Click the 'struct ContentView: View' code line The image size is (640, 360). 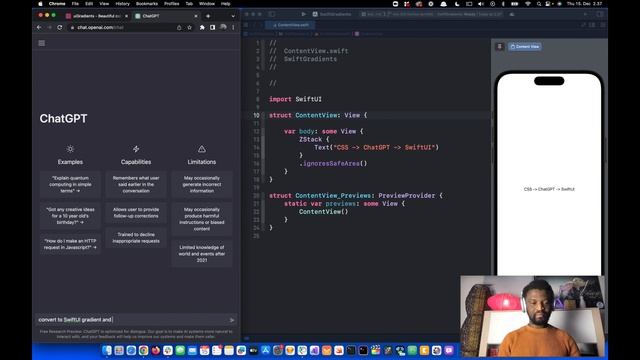tap(318, 116)
